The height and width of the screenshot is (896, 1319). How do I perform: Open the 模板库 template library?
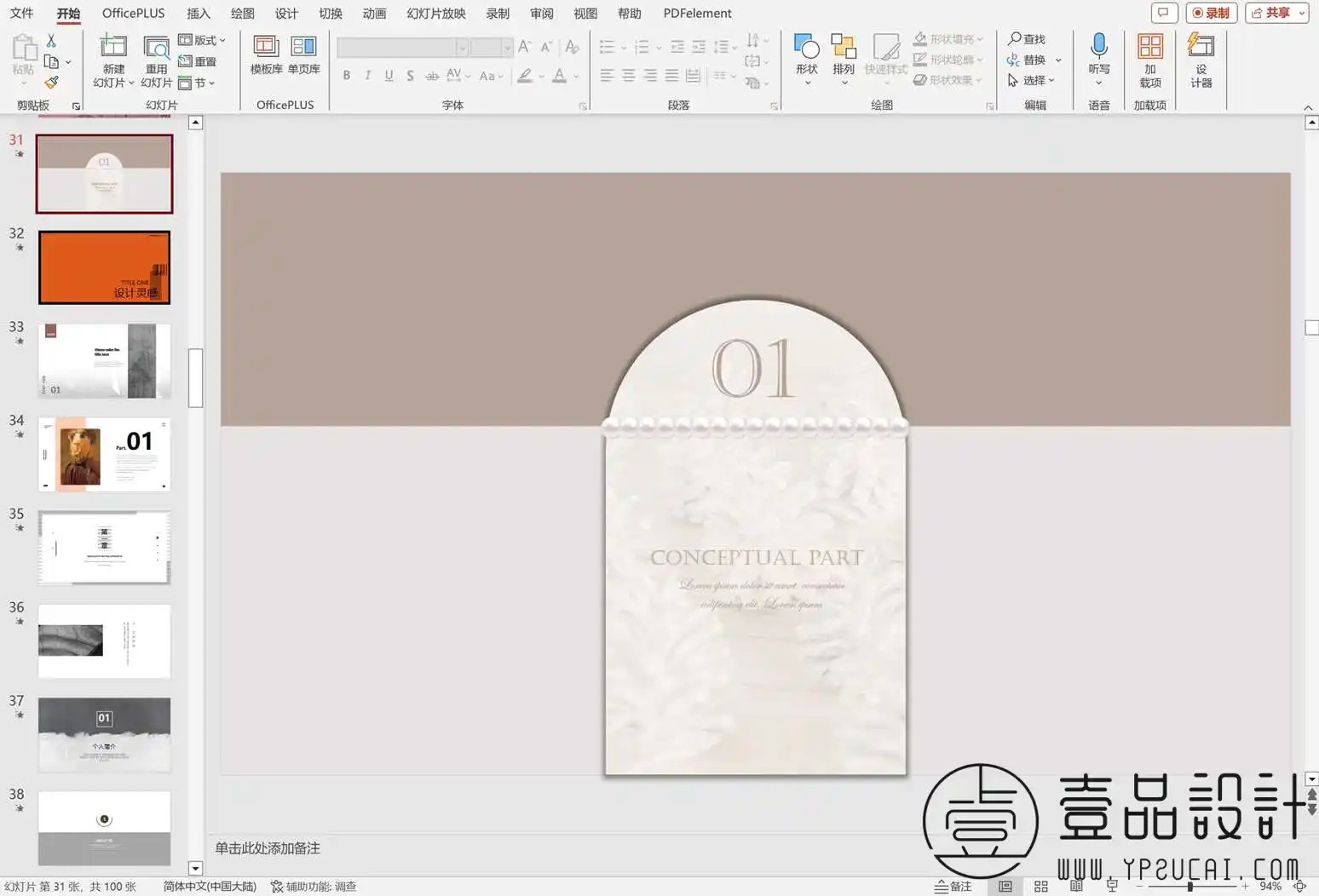[266, 55]
